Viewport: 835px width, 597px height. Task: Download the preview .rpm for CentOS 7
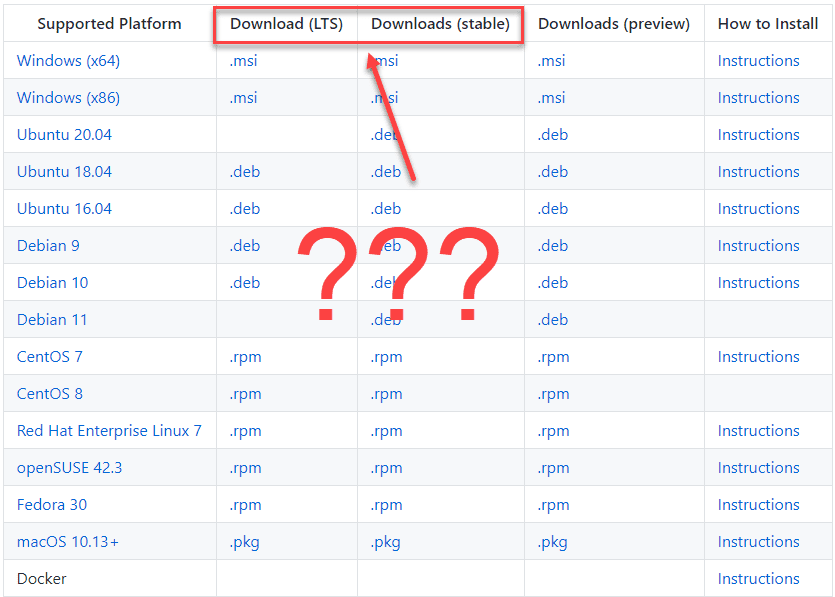(553, 357)
